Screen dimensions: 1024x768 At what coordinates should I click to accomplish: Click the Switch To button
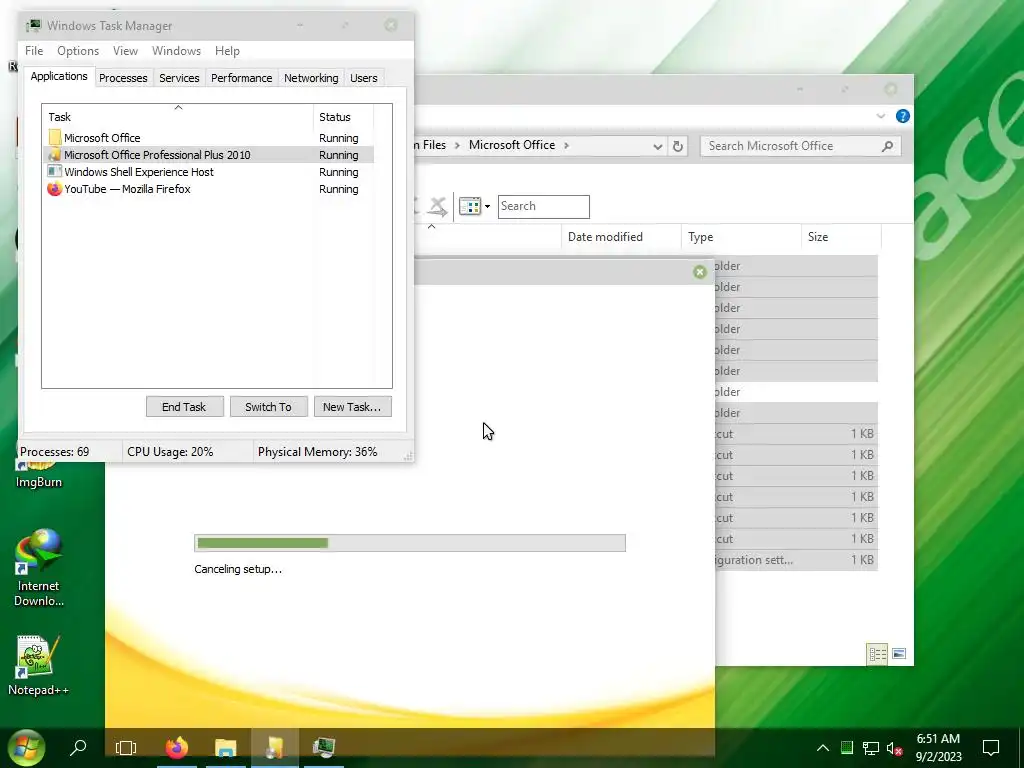pyautogui.click(x=268, y=407)
